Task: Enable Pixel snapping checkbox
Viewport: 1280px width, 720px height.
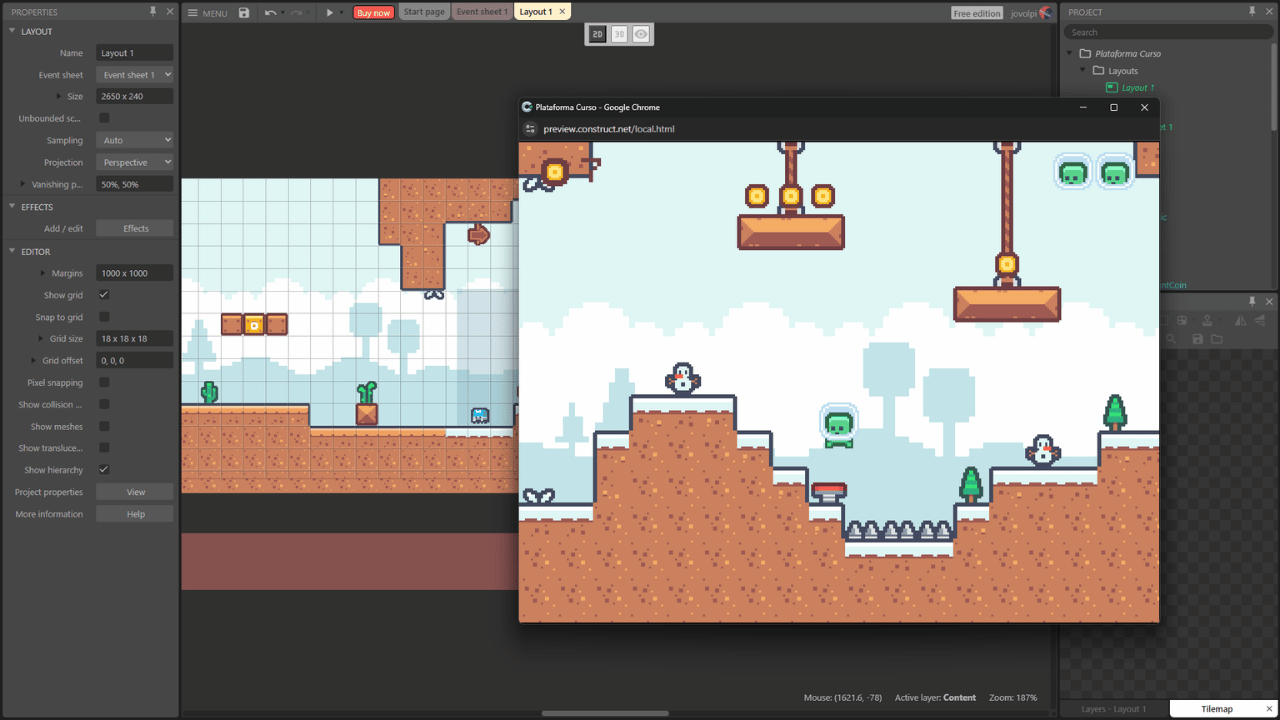Action: 104,382
